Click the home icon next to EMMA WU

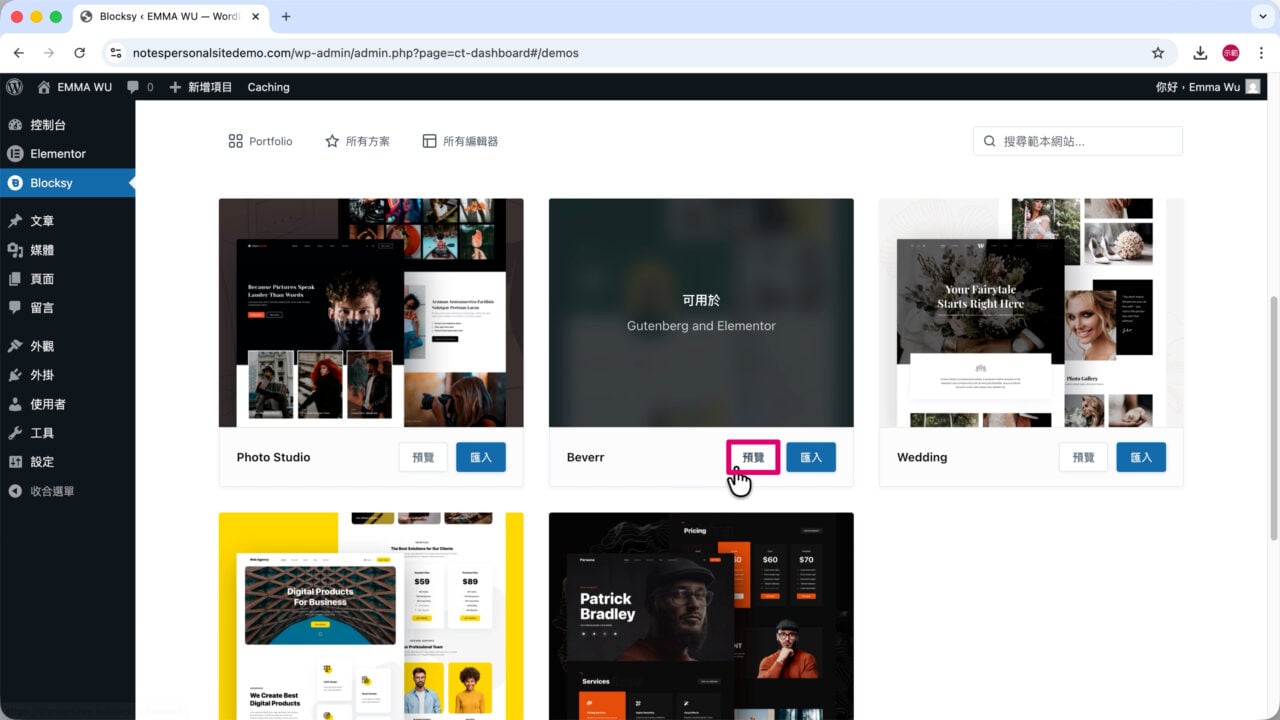click(x=44, y=87)
